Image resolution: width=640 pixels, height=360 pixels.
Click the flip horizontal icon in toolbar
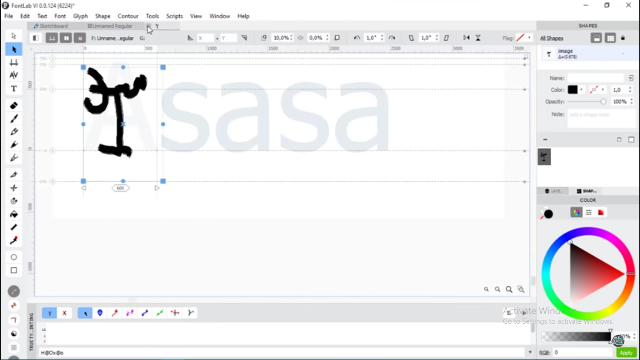[466, 38]
